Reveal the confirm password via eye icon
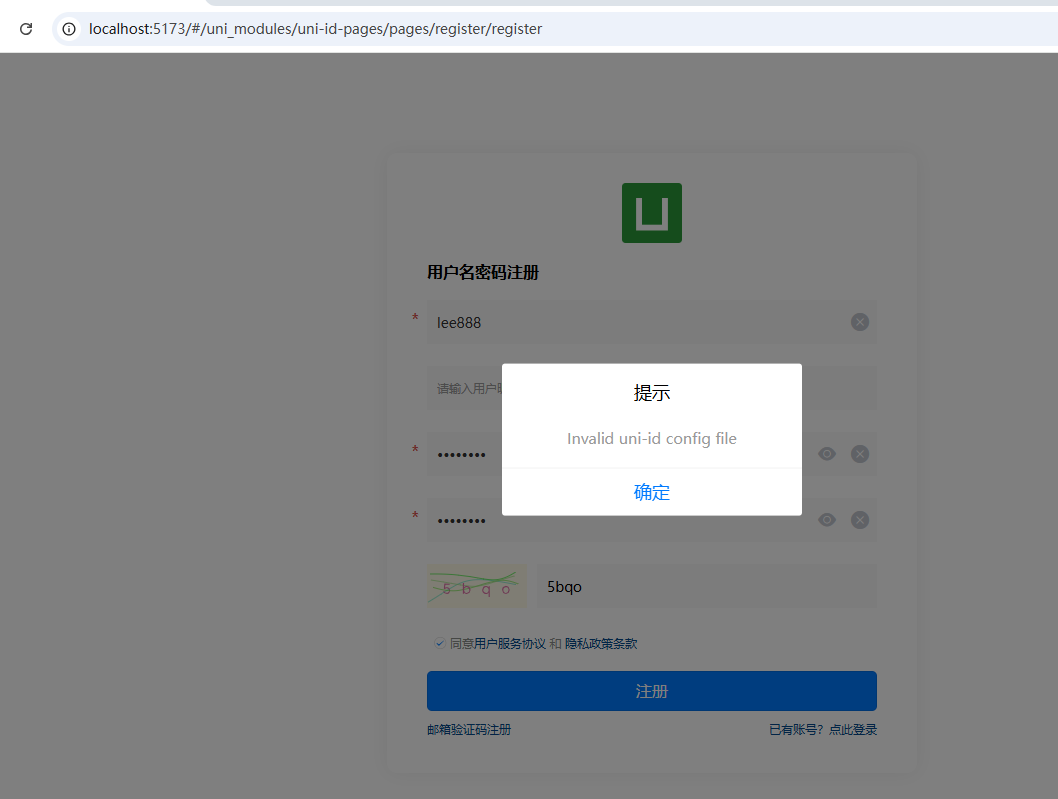The height and width of the screenshot is (799, 1058). click(827, 520)
